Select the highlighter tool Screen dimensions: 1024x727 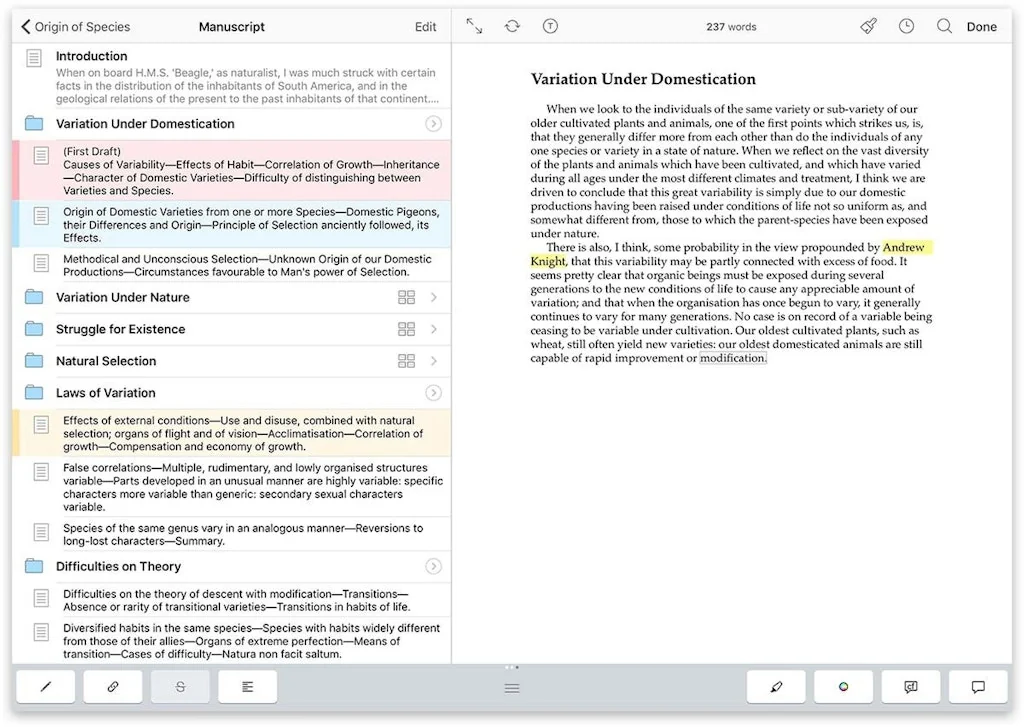776,687
